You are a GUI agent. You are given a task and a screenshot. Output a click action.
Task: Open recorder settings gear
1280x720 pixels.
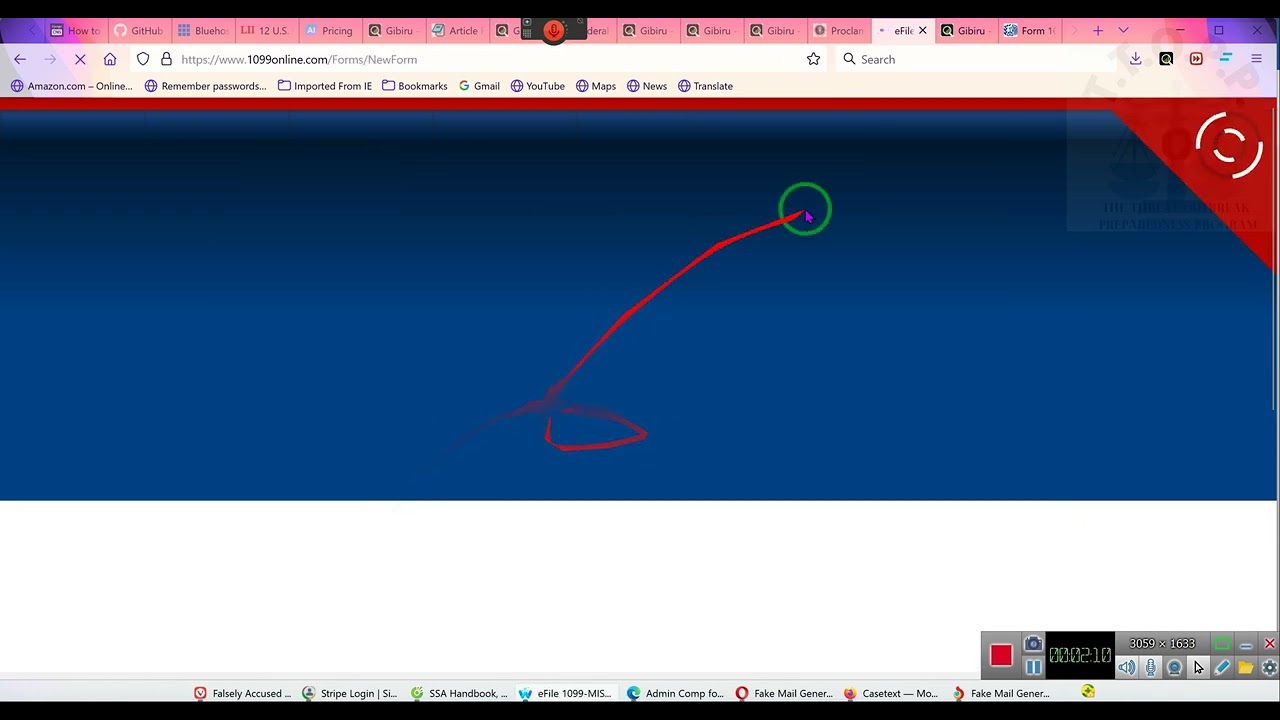click(x=1269, y=668)
